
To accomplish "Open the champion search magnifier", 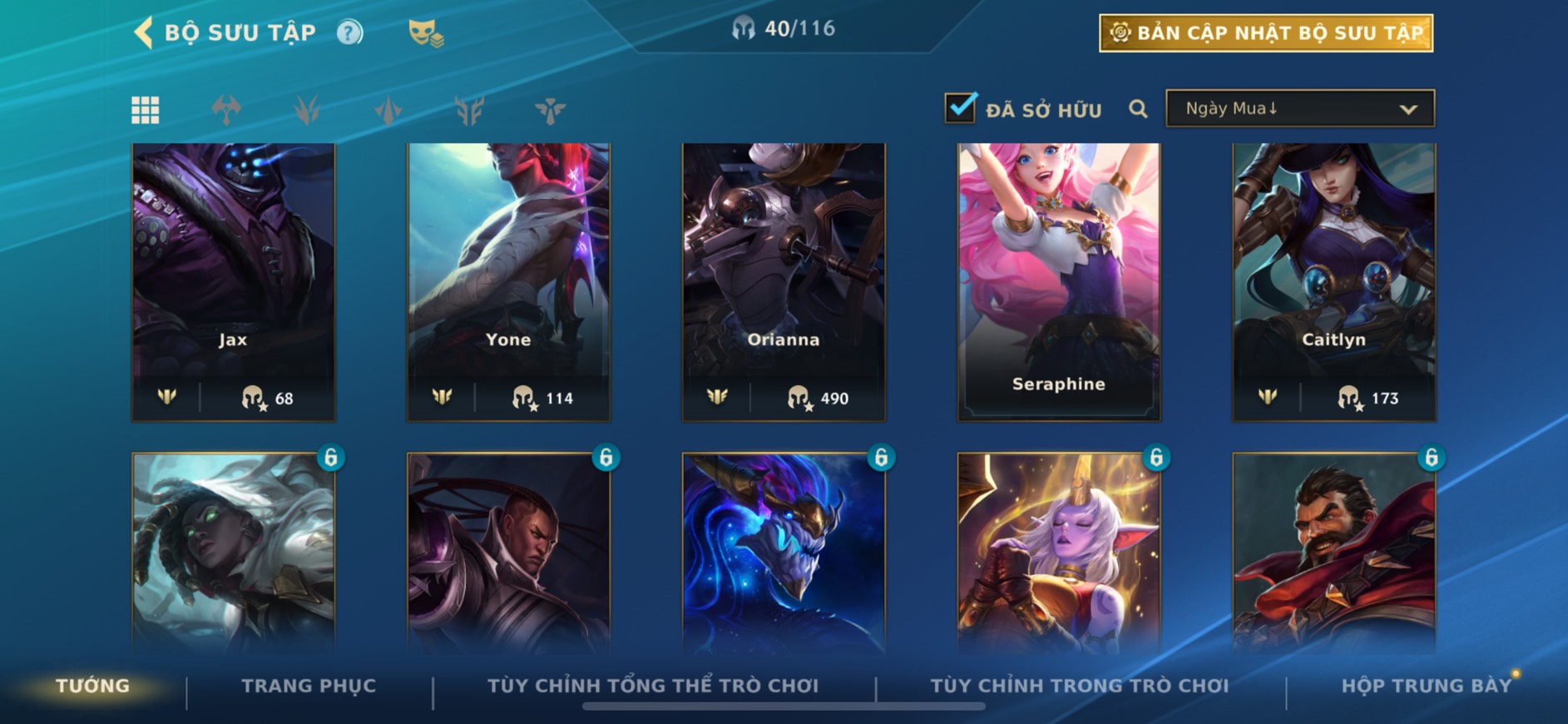I will point(1138,109).
